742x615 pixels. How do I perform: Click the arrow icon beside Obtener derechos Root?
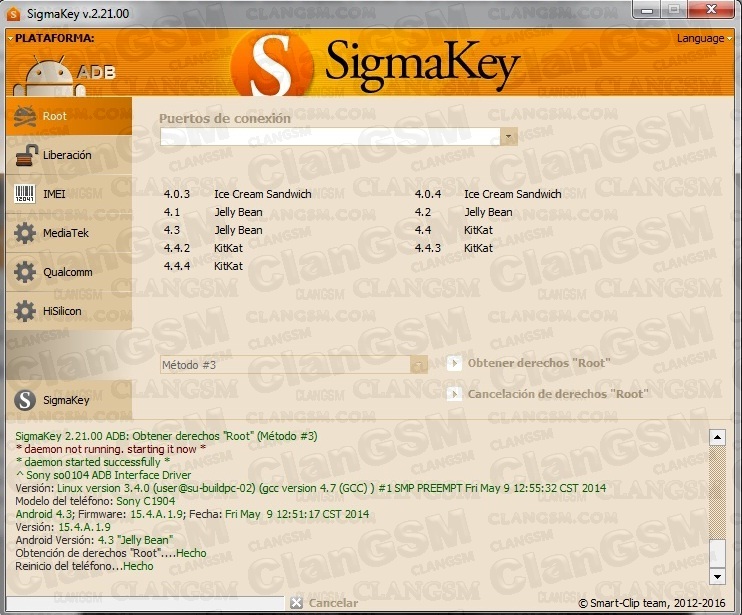pyautogui.click(x=454, y=364)
